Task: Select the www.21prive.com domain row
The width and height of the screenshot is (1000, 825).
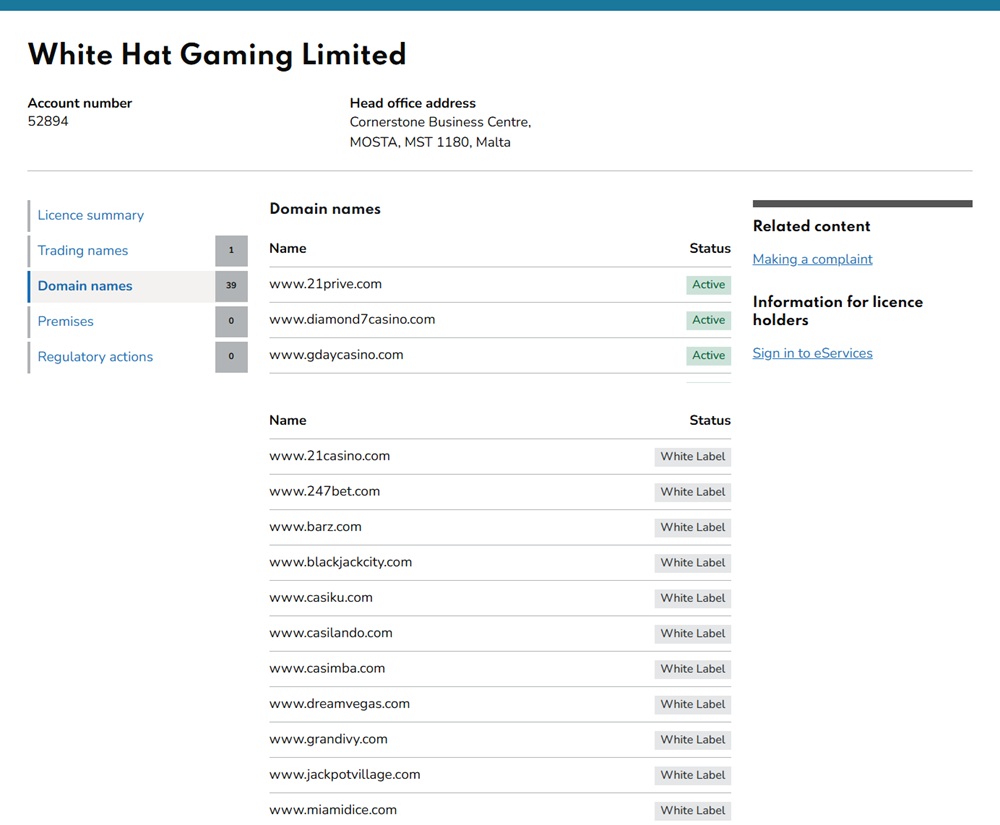Action: pos(500,284)
